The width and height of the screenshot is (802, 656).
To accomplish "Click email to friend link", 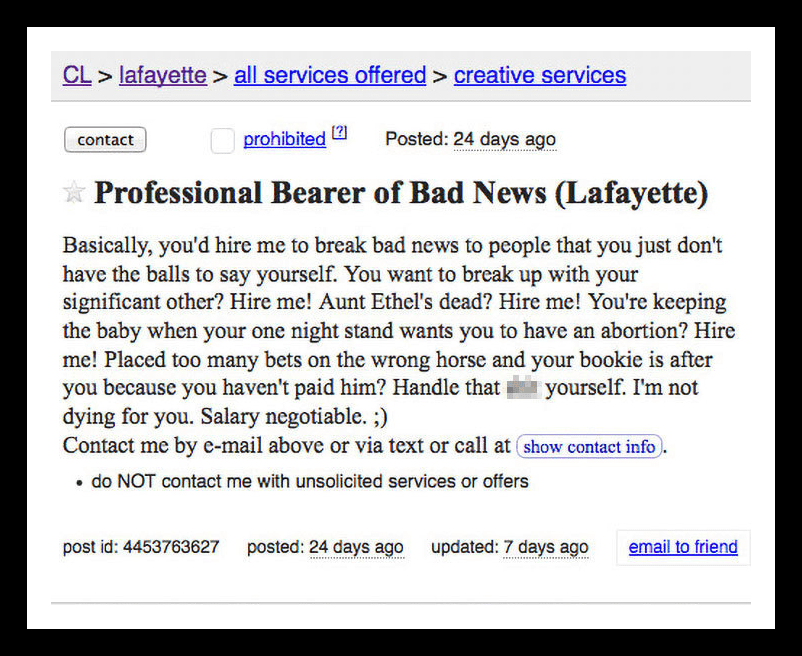I will click(683, 547).
